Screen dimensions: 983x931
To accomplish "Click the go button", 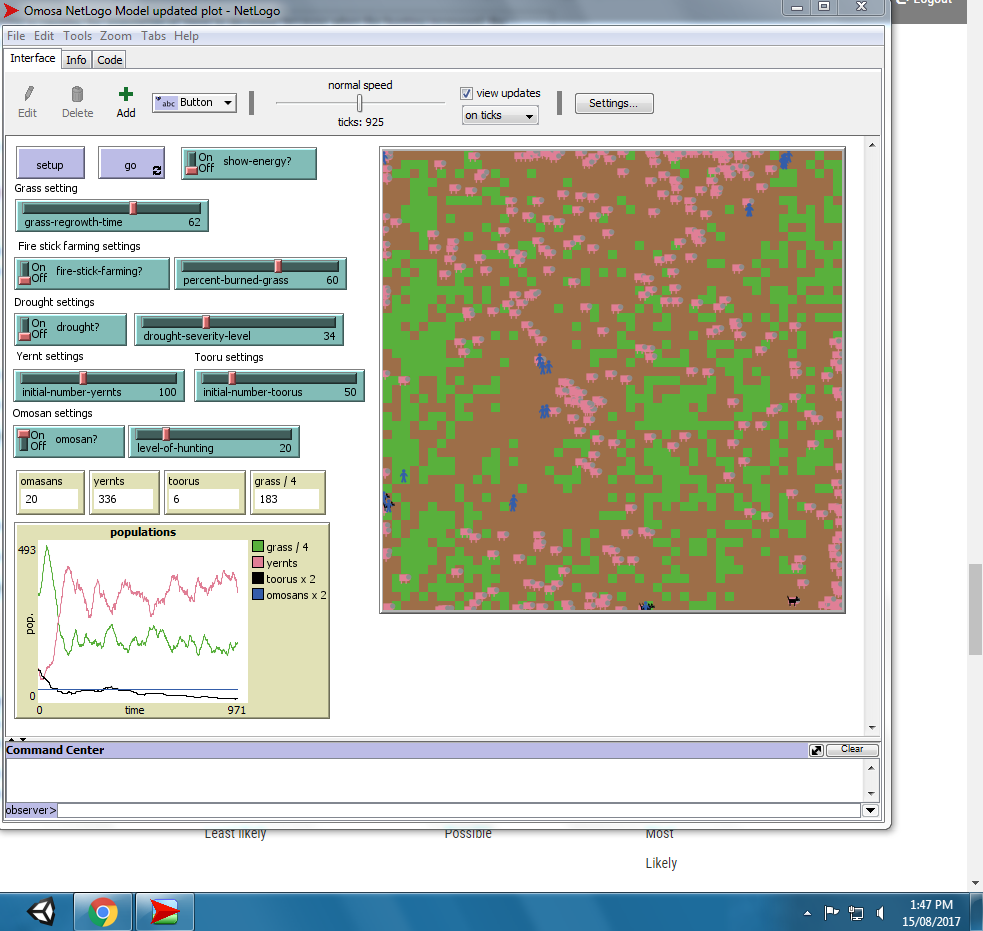I will [132, 164].
